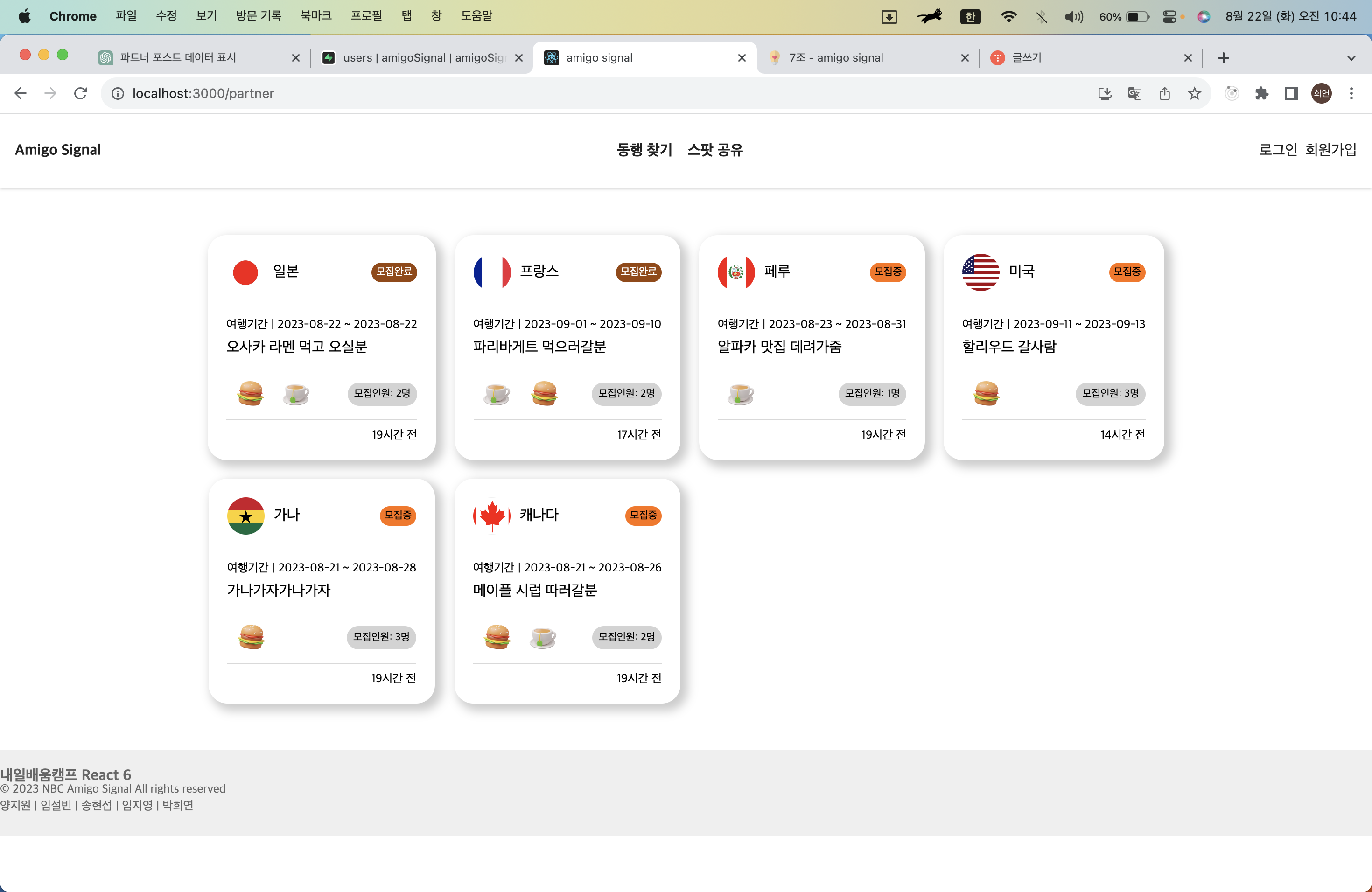Toggle Chrome side panel icon
This screenshot has width=1372, height=892.
1291,93
